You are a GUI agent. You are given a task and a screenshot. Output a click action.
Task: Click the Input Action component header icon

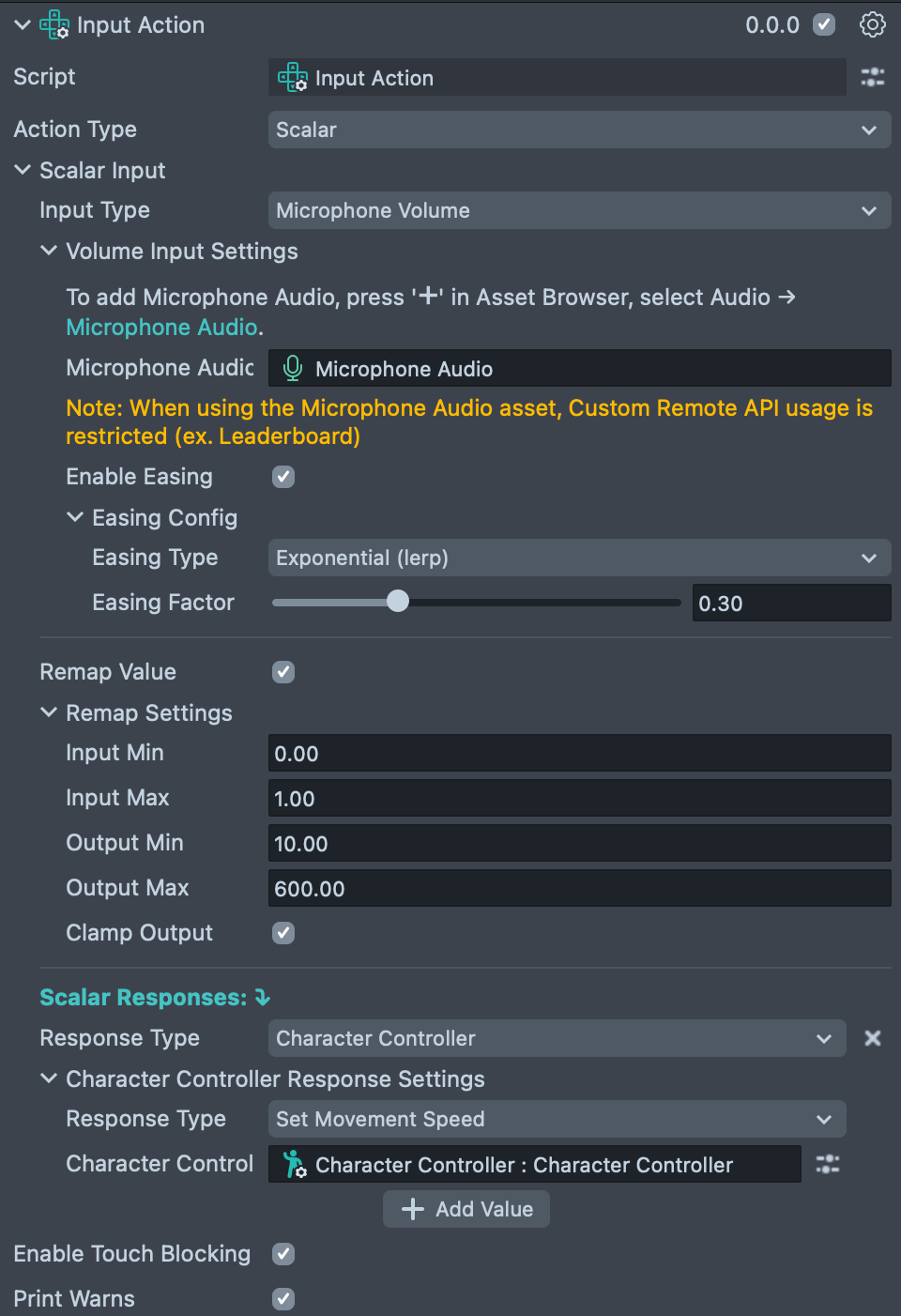54,24
